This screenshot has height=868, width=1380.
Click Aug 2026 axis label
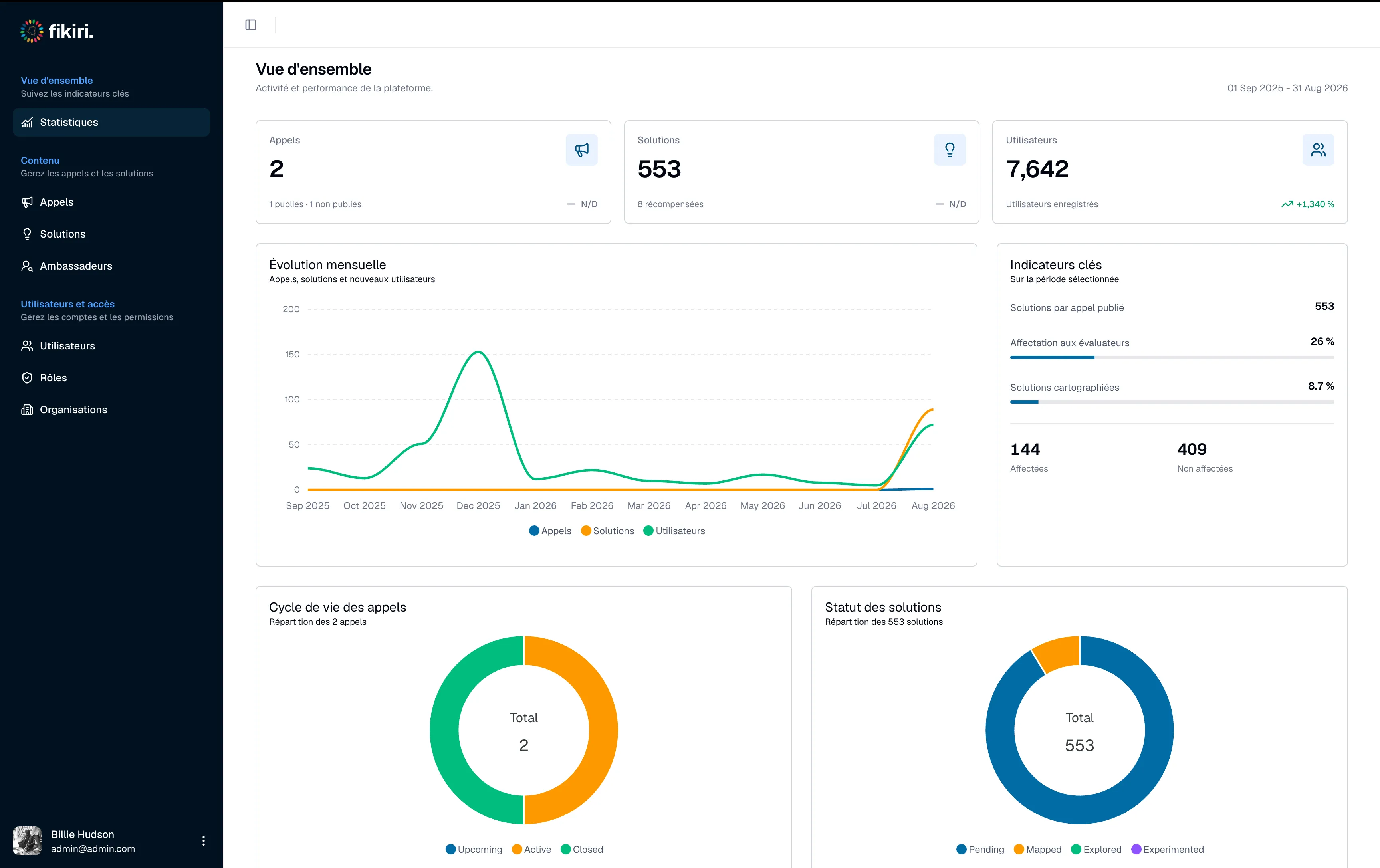pyautogui.click(x=933, y=506)
